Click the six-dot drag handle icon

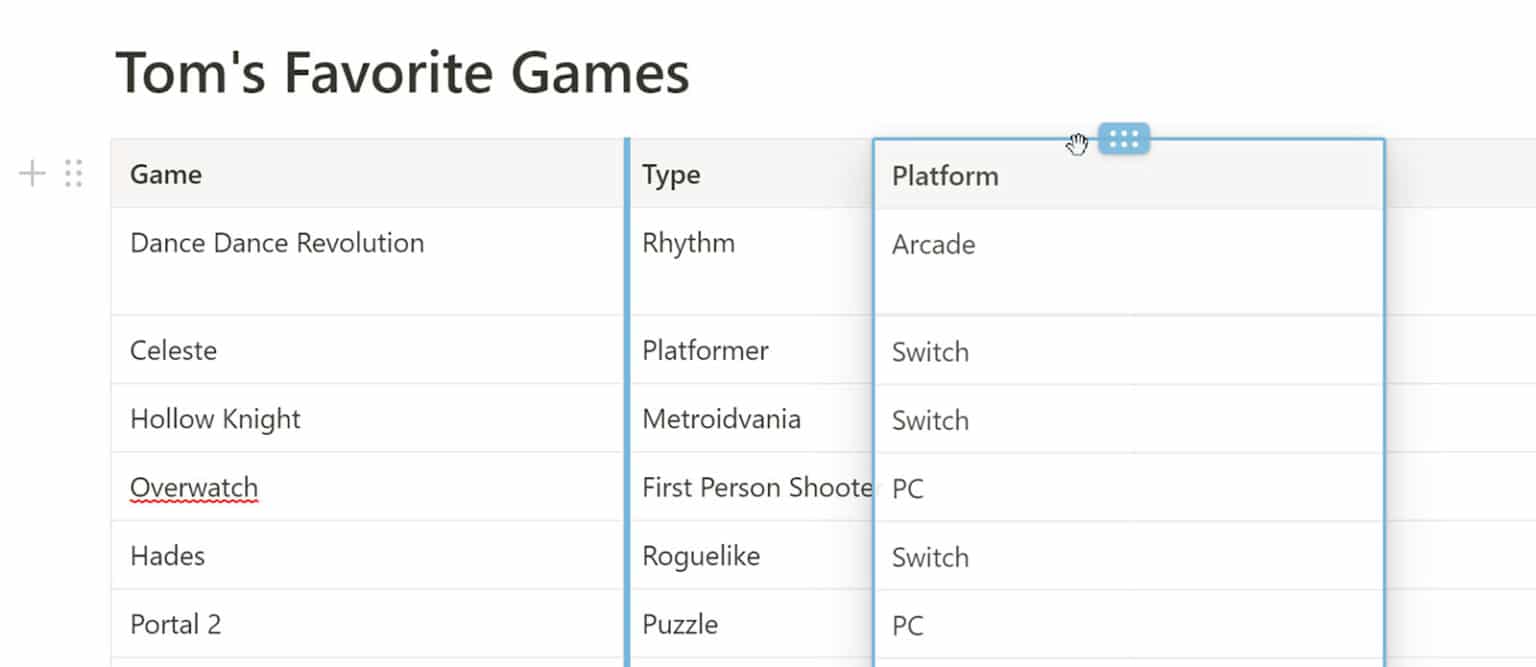[x=71, y=172]
